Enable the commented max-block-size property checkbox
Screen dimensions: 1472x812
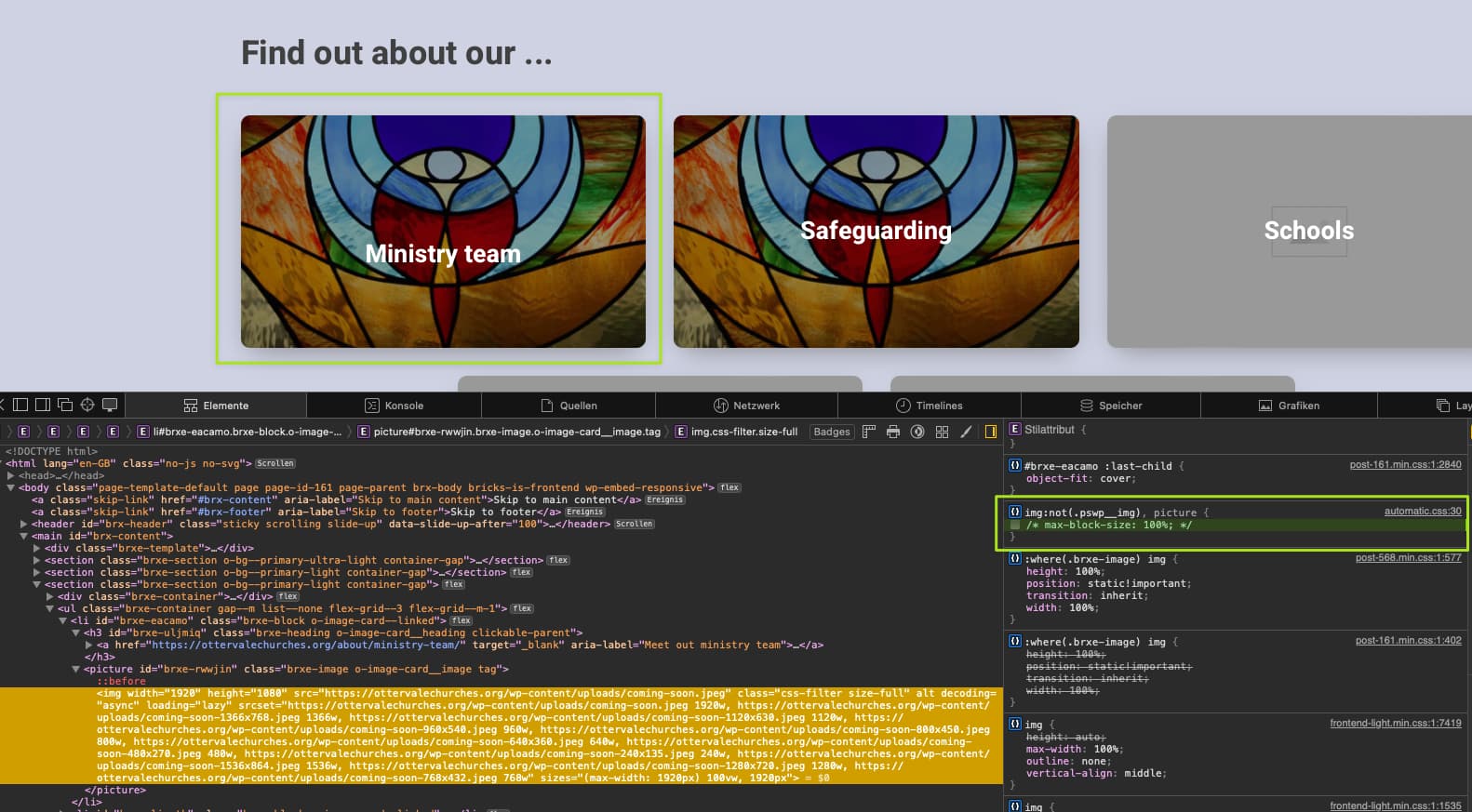click(x=1015, y=525)
